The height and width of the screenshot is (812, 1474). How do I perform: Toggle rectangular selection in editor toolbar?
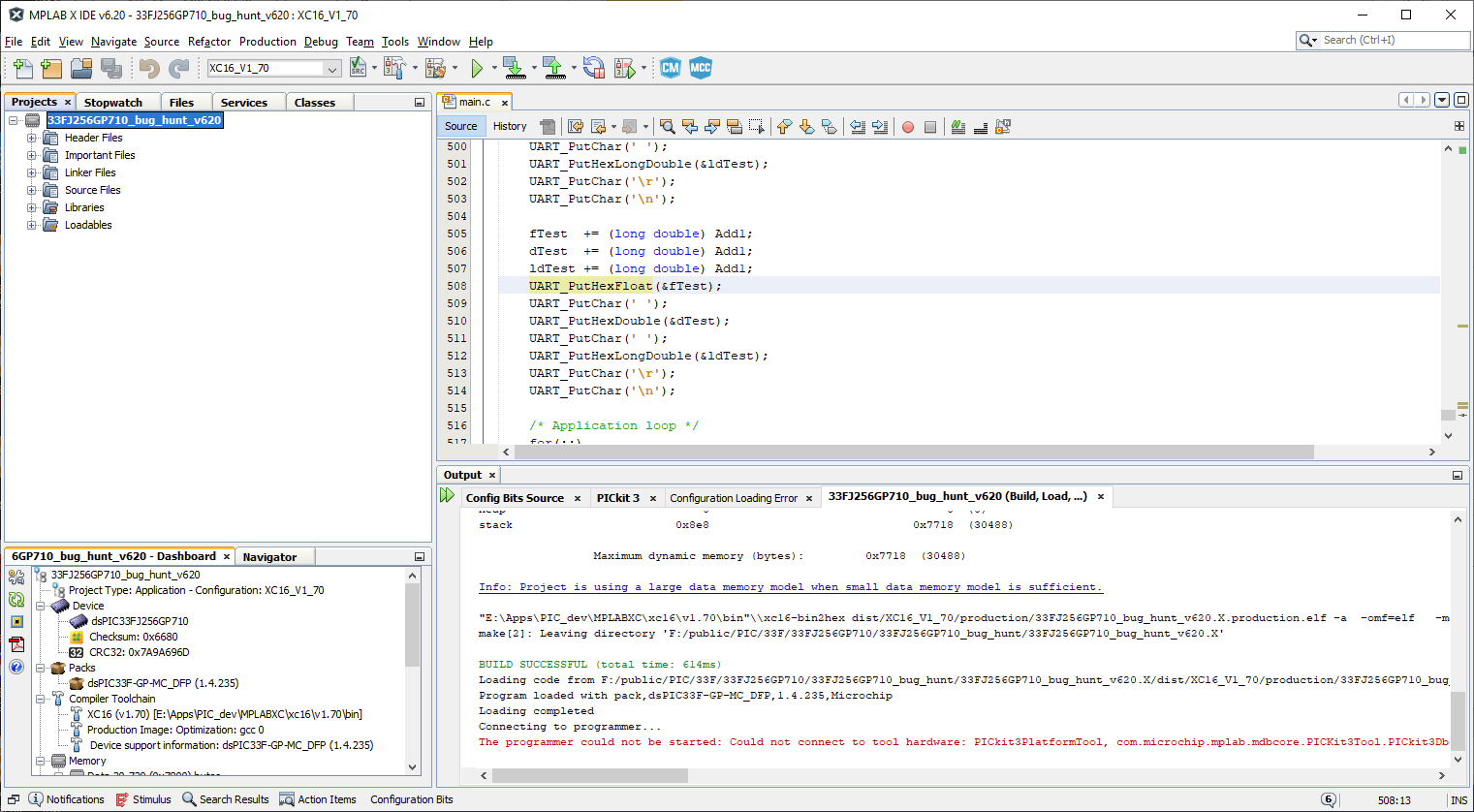[x=757, y=127]
